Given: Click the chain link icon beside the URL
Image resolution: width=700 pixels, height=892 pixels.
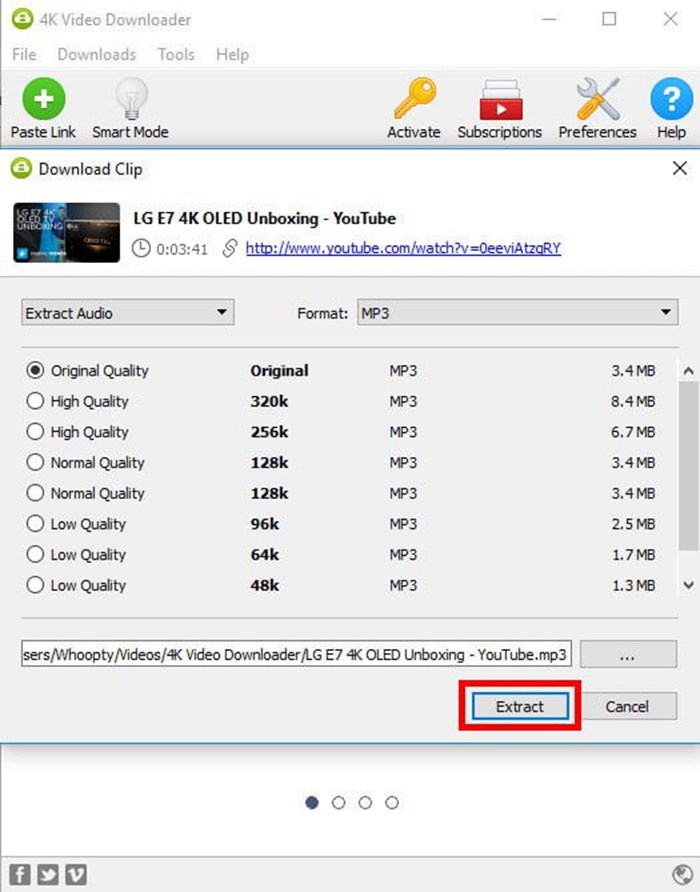Looking at the screenshot, I should click(x=229, y=248).
